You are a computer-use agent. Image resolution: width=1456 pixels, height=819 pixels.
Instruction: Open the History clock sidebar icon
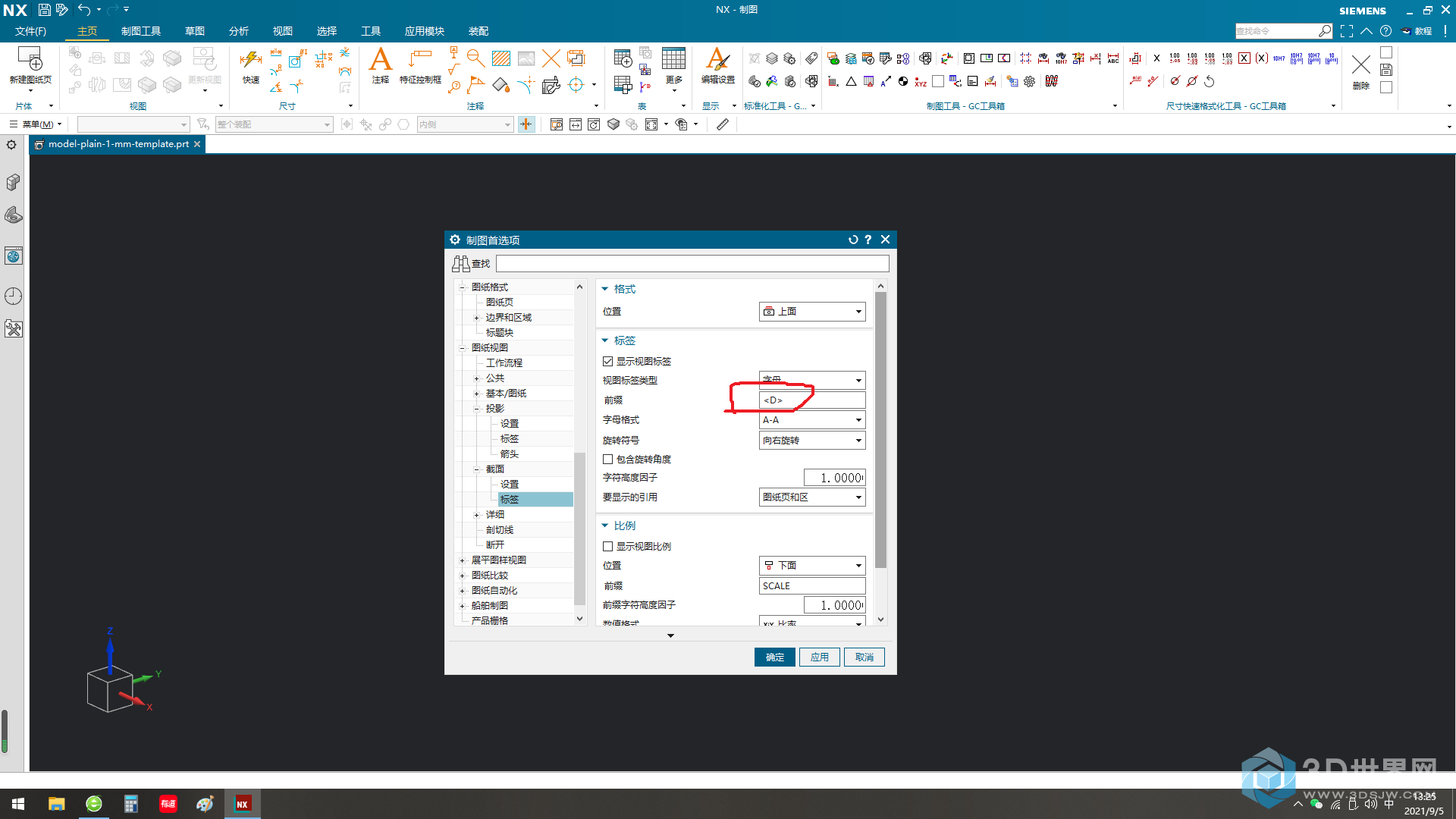pos(13,296)
